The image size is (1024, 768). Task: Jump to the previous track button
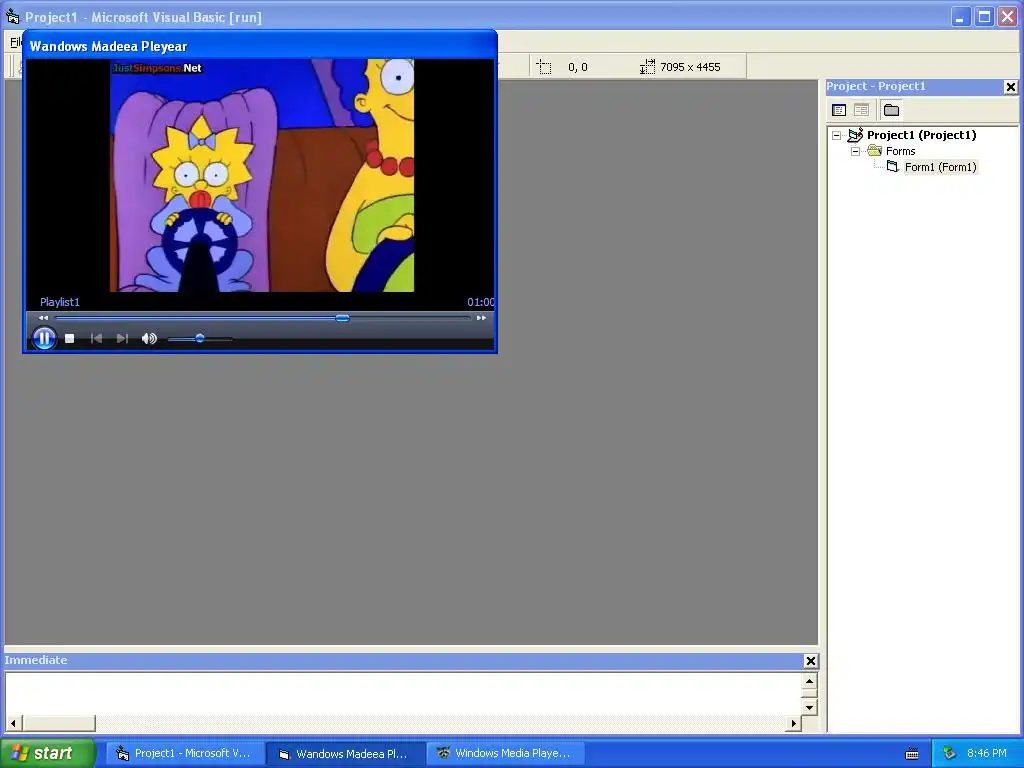tap(96, 338)
